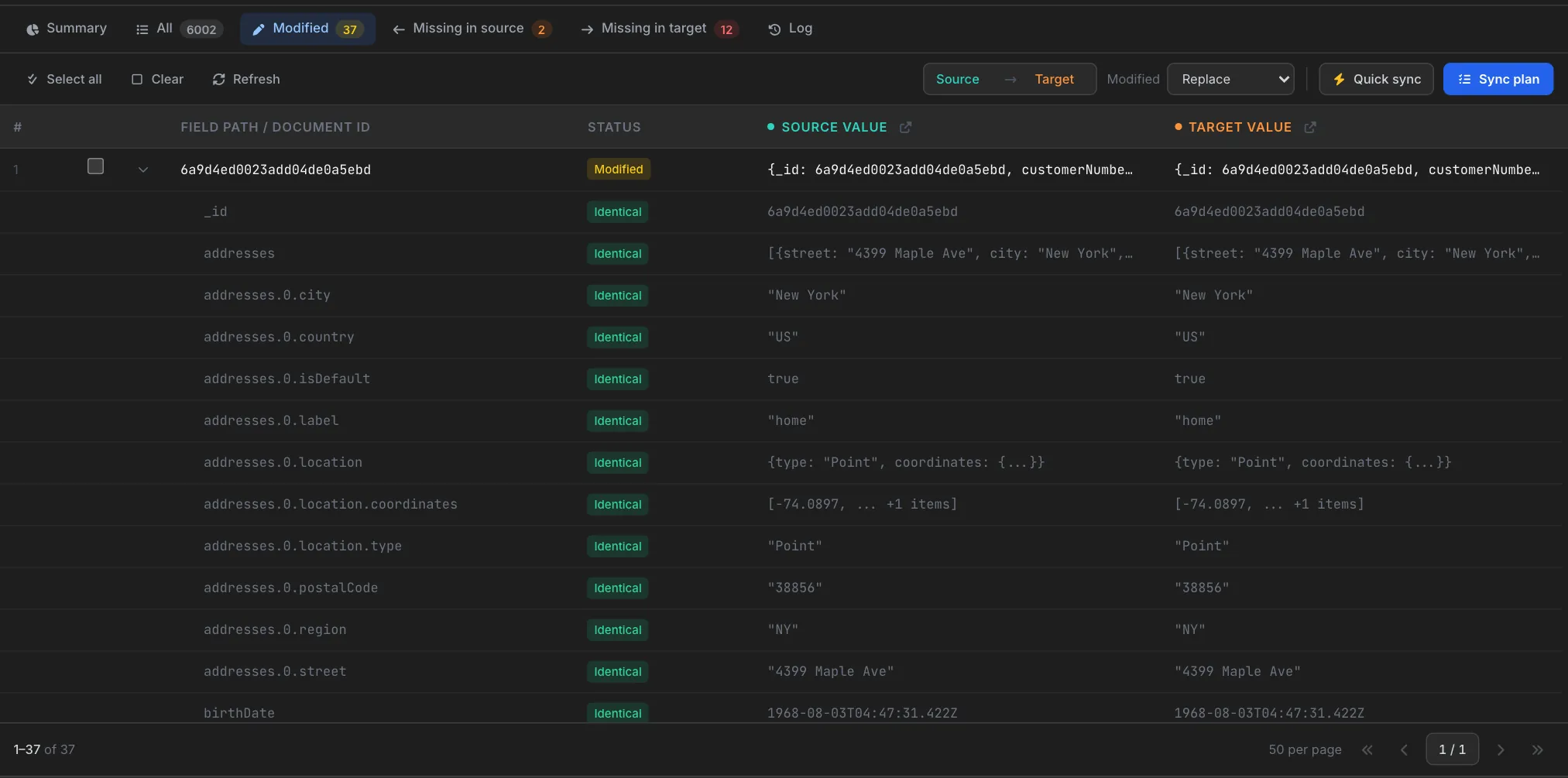Click FIELD PATH / DOCUMENT ID header
1568x778 pixels.
coord(275,127)
